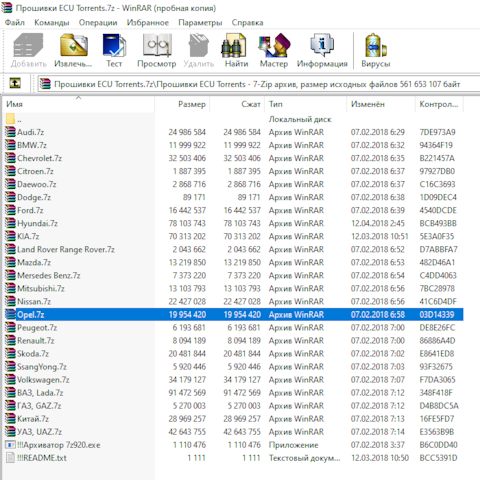Screen dimensions: 480x480
Task: Click the archive icon next to Chevrolet.7z
Action: coord(10,158)
